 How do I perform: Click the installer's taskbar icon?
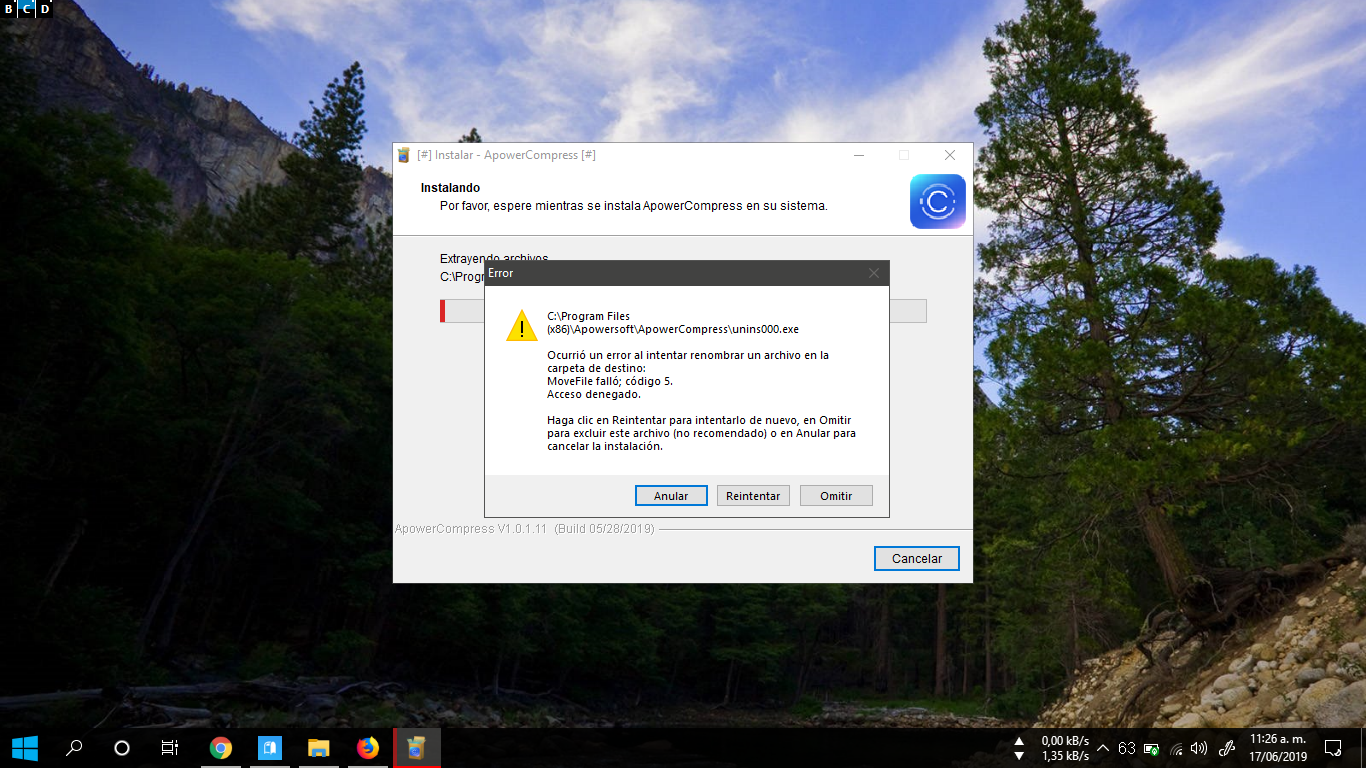[x=417, y=748]
